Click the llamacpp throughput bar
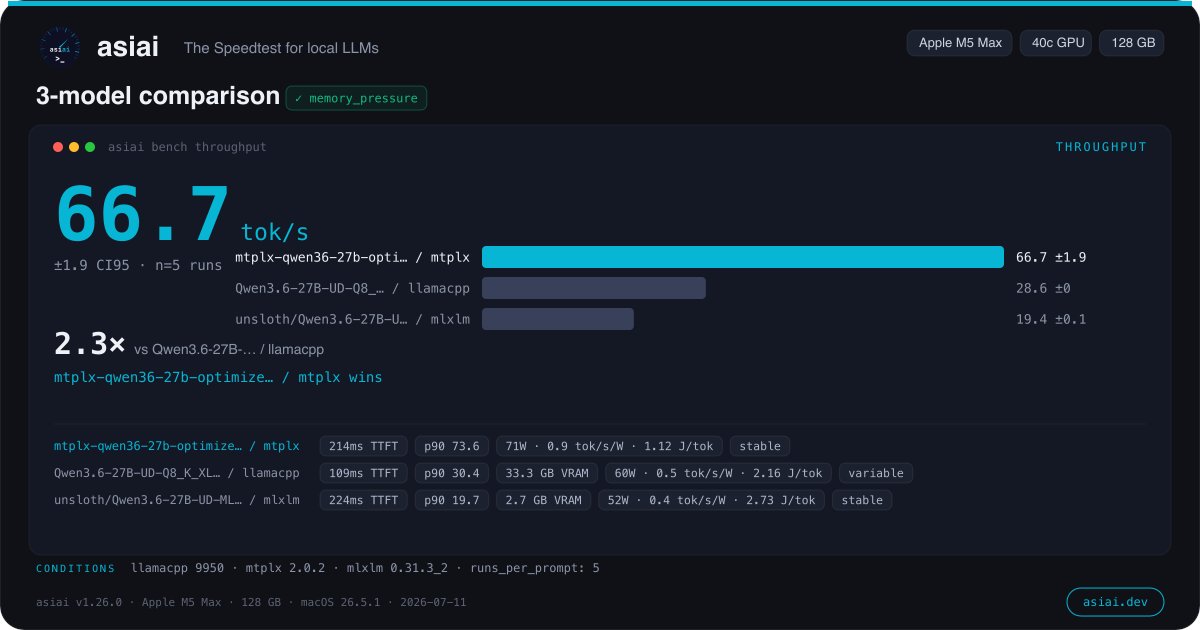This screenshot has width=1200, height=630. click(594, 288)
